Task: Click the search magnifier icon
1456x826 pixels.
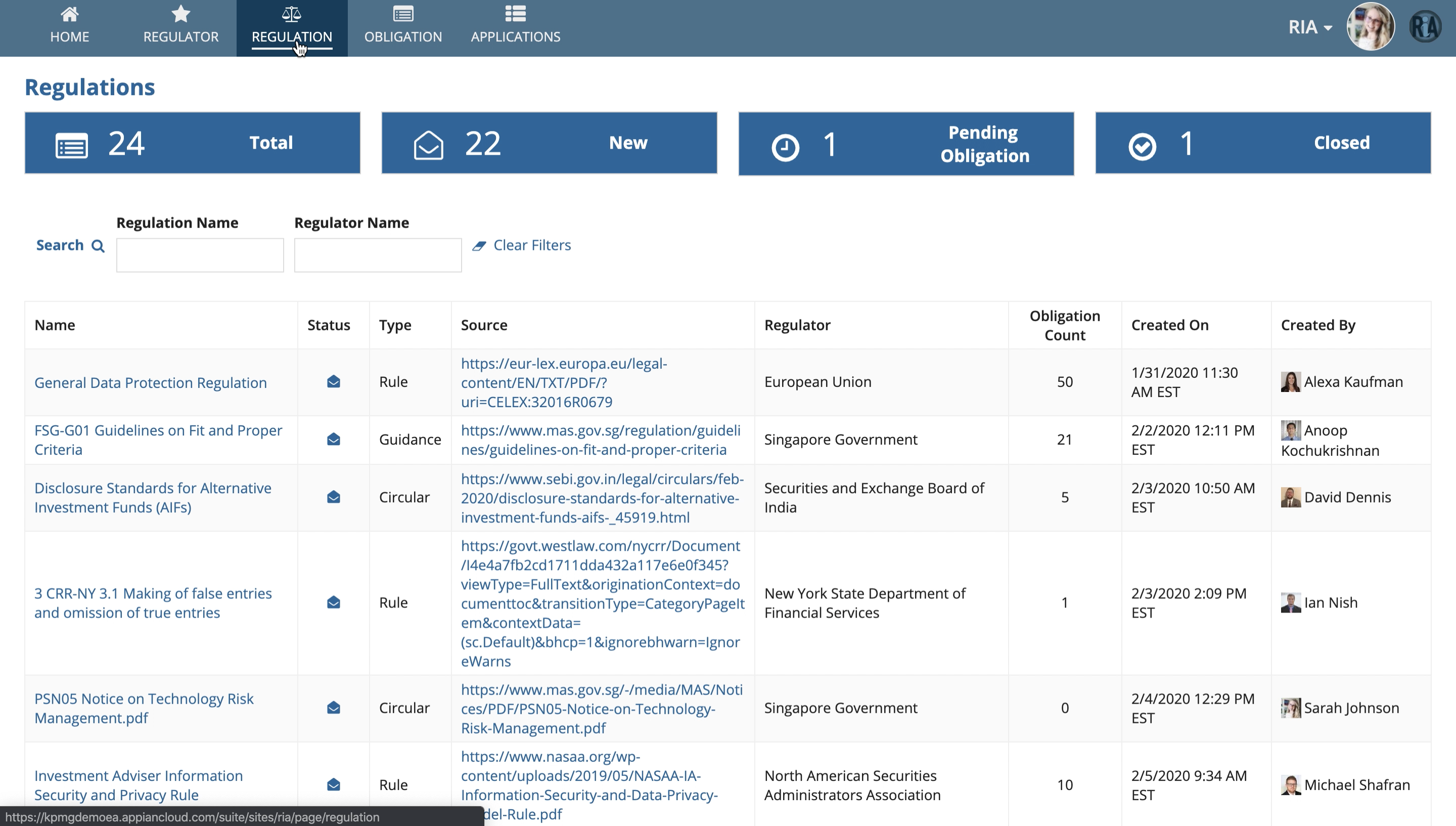Action: click(98, 246)
